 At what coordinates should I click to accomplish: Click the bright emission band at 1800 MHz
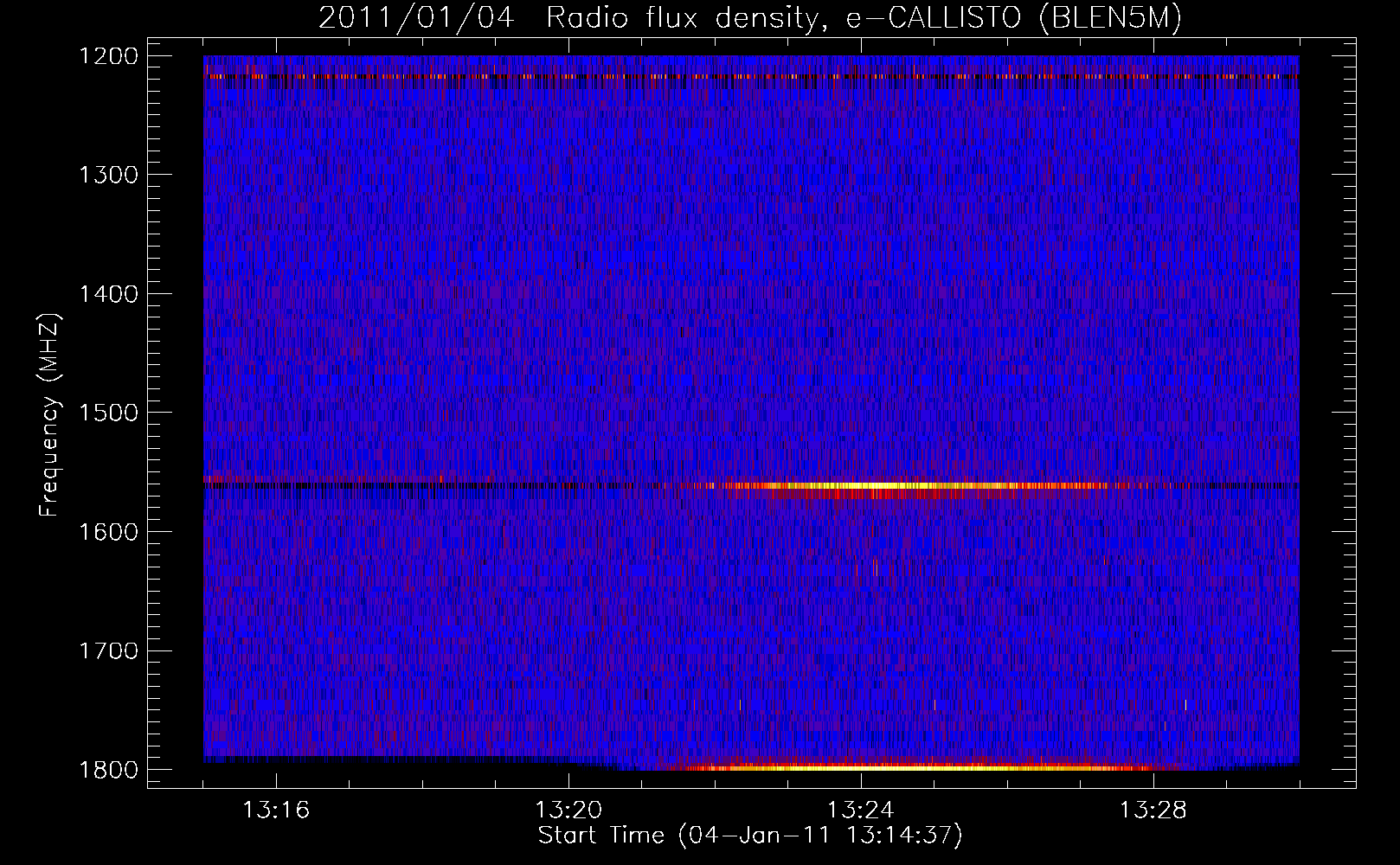click(917, 766)
